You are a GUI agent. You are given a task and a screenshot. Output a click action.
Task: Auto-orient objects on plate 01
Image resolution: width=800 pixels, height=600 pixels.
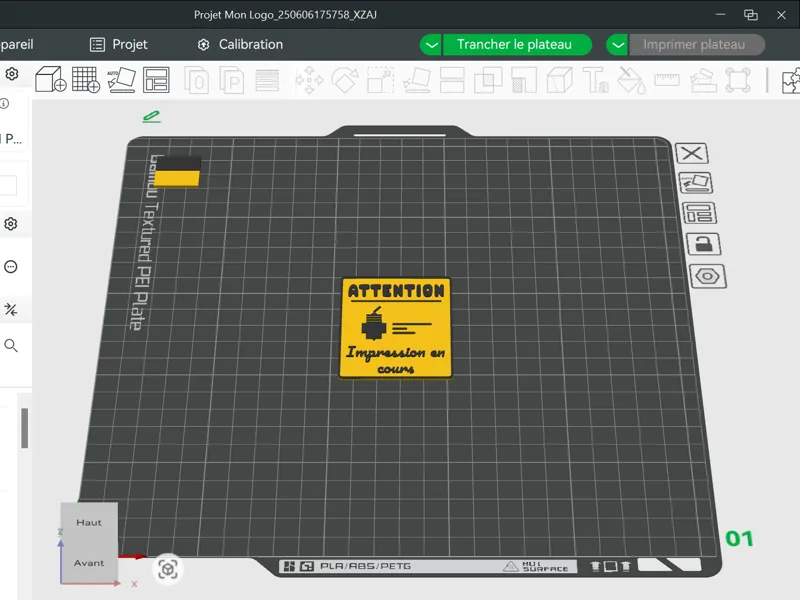click(x=696, y=183)
